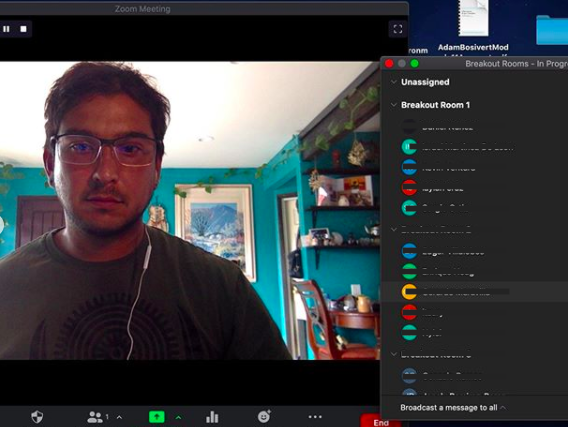568x427 pixels.
Task: Click the red End button
Action: click(381, 422)
